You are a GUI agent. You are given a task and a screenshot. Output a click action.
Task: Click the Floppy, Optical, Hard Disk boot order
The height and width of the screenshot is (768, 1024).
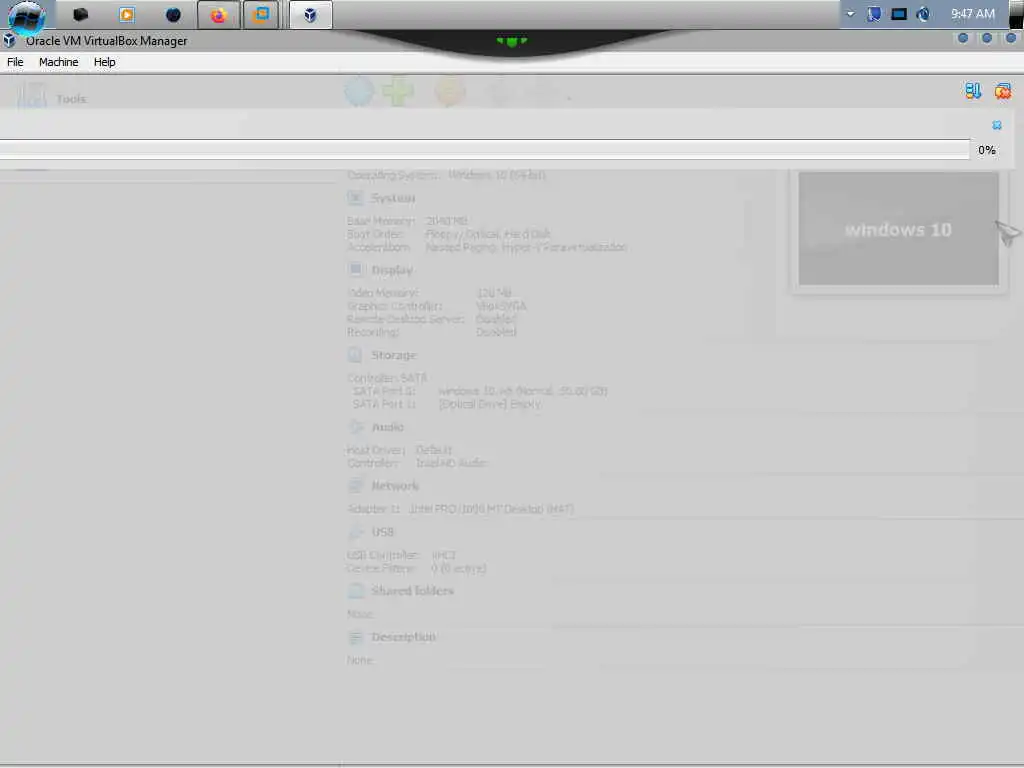[488, 234]
